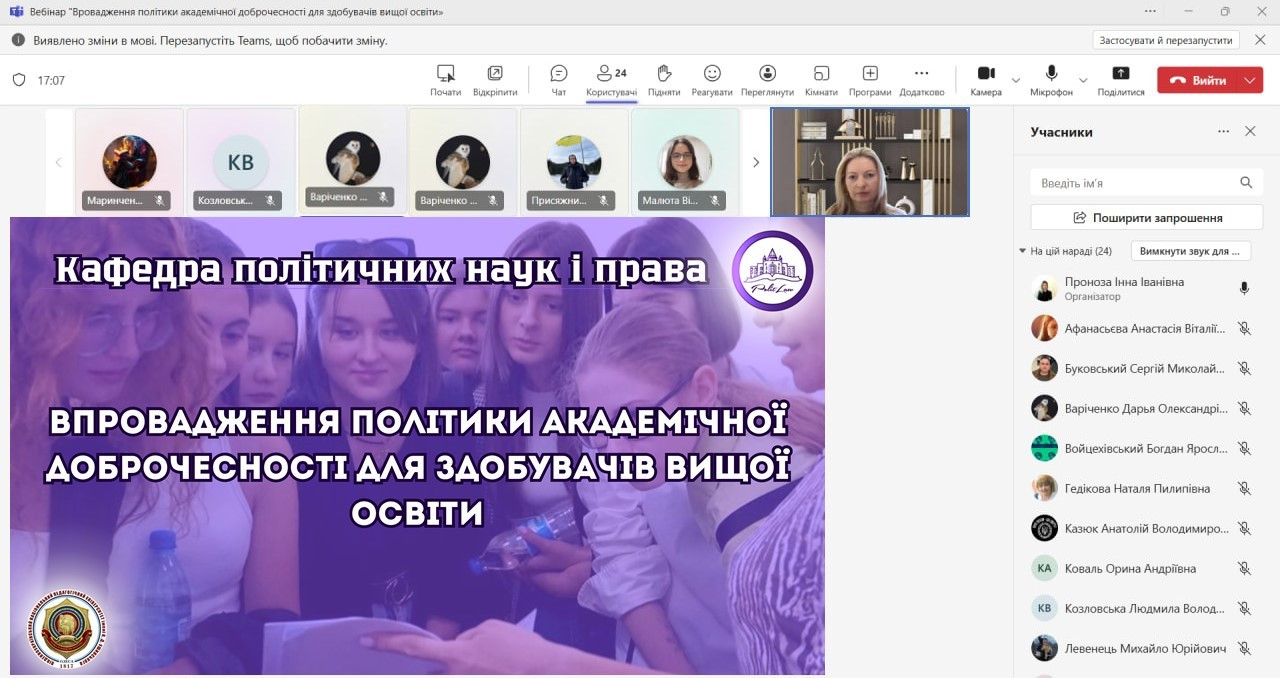Screen dimensions: 1280x678
Task: Click the Raise hand (Підняти) icon
Action: click(x=663, y=79)
